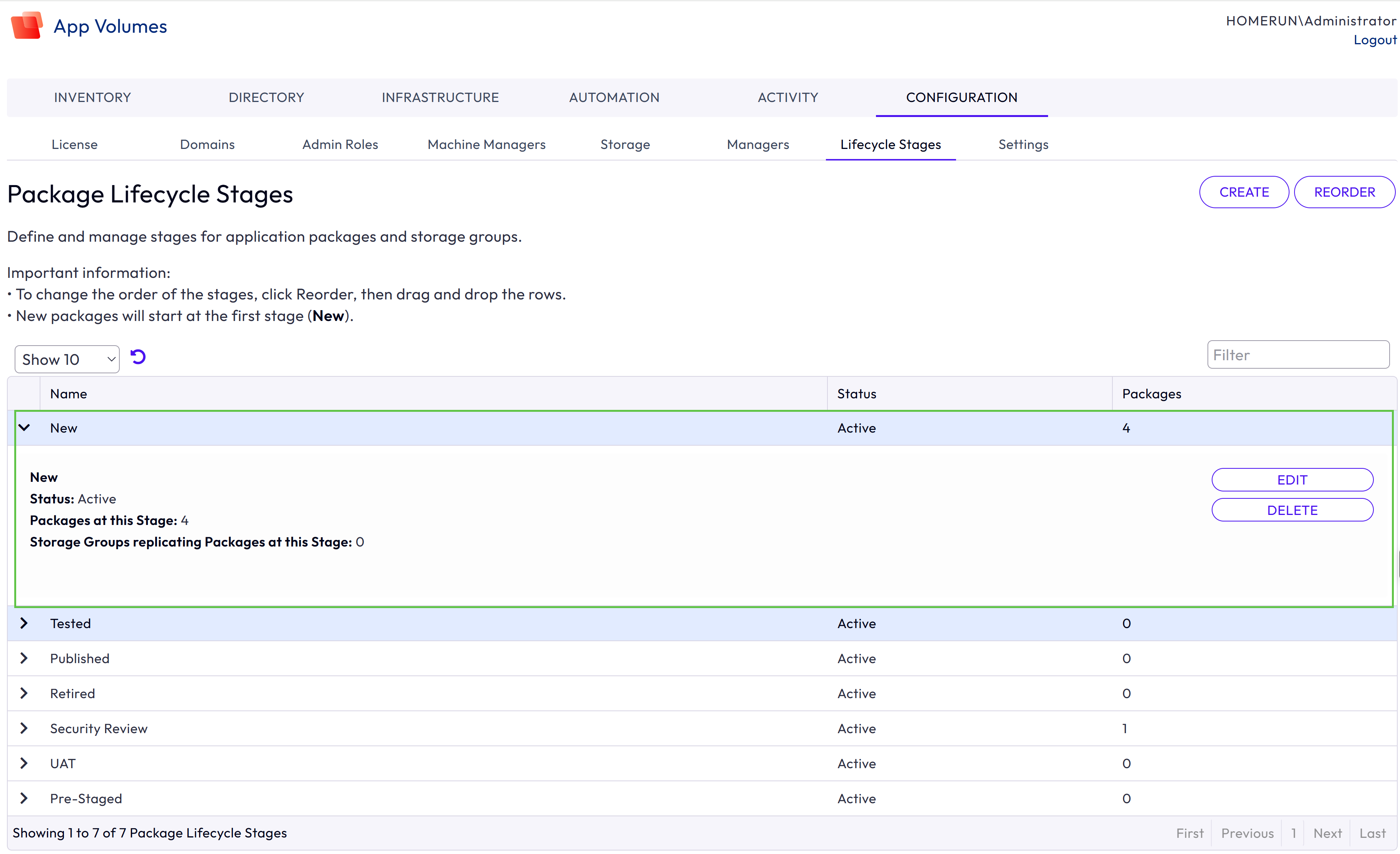Collapse the New stage row

pos(24,428)
